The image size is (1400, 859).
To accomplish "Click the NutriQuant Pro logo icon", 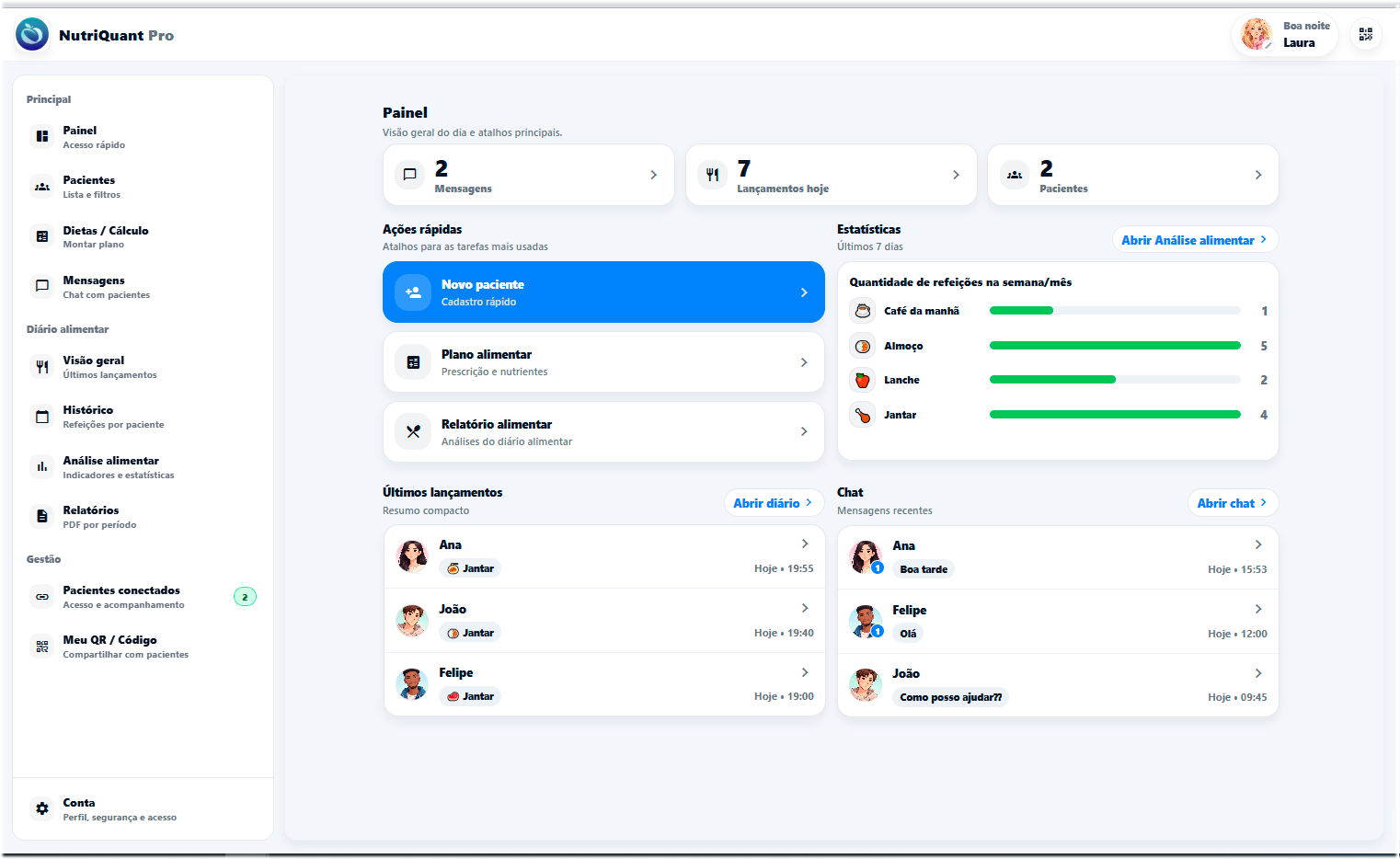I will point(32,35).
